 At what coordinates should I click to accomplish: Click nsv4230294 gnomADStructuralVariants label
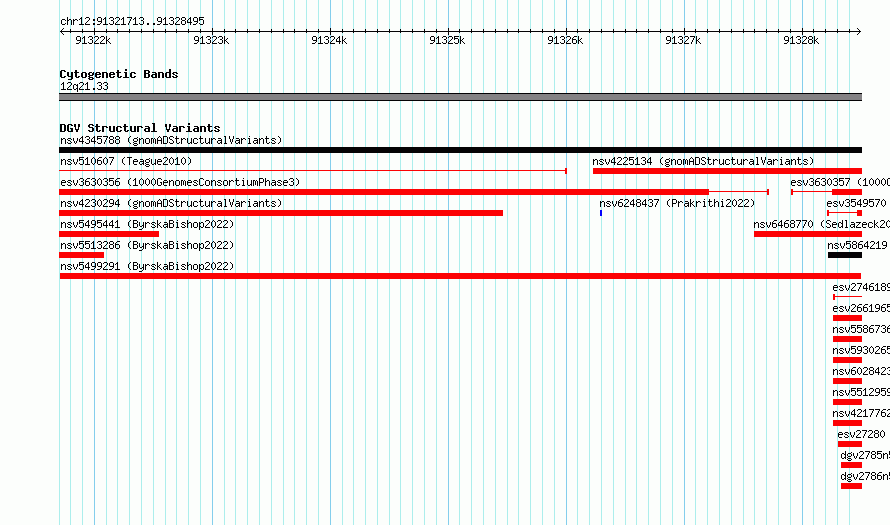pos(171,203)
